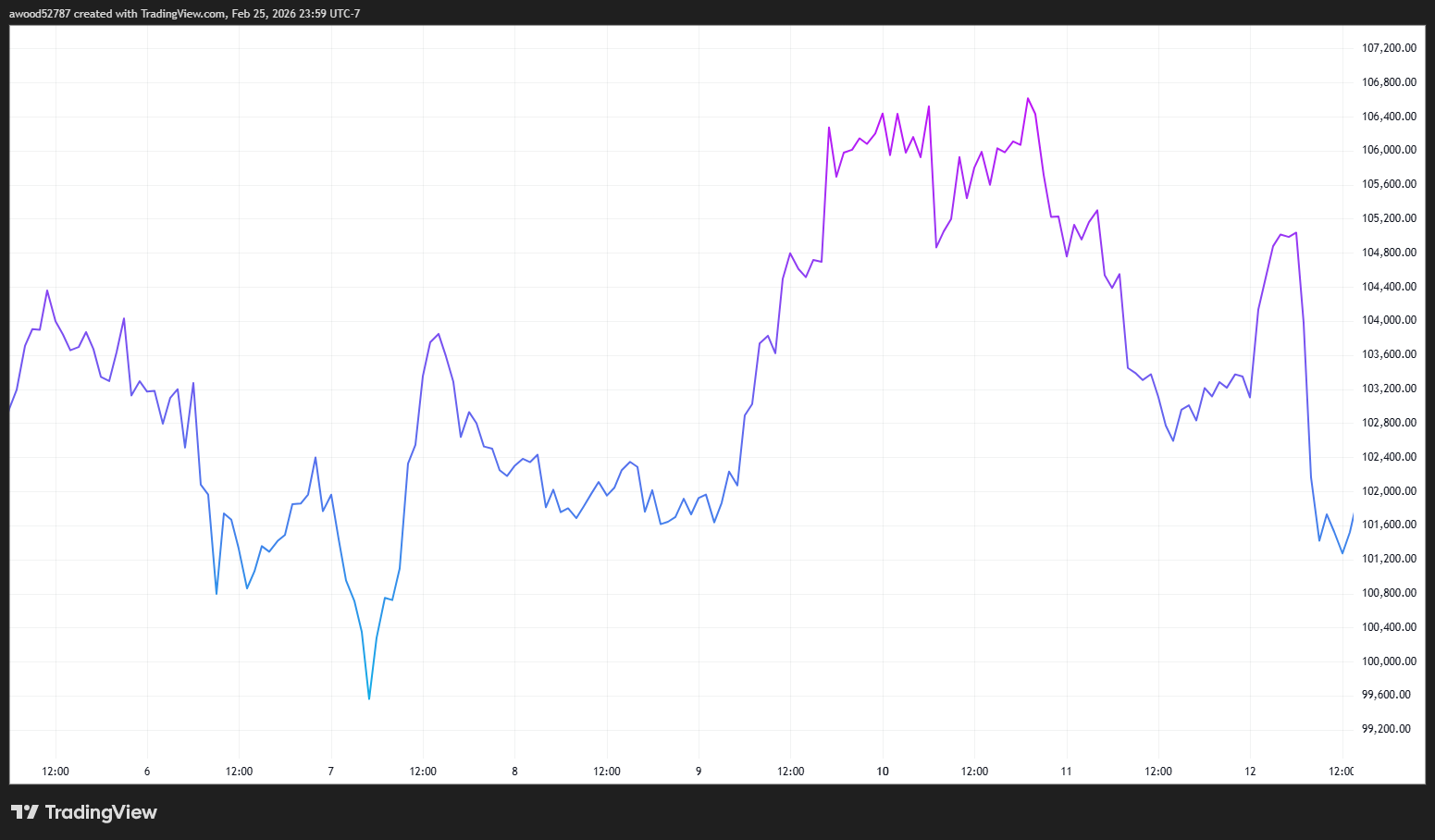The height and width of the screenshot is (840, 1435).
Task: Click the lowest dip of the blue line
Action: pos(368,699)
